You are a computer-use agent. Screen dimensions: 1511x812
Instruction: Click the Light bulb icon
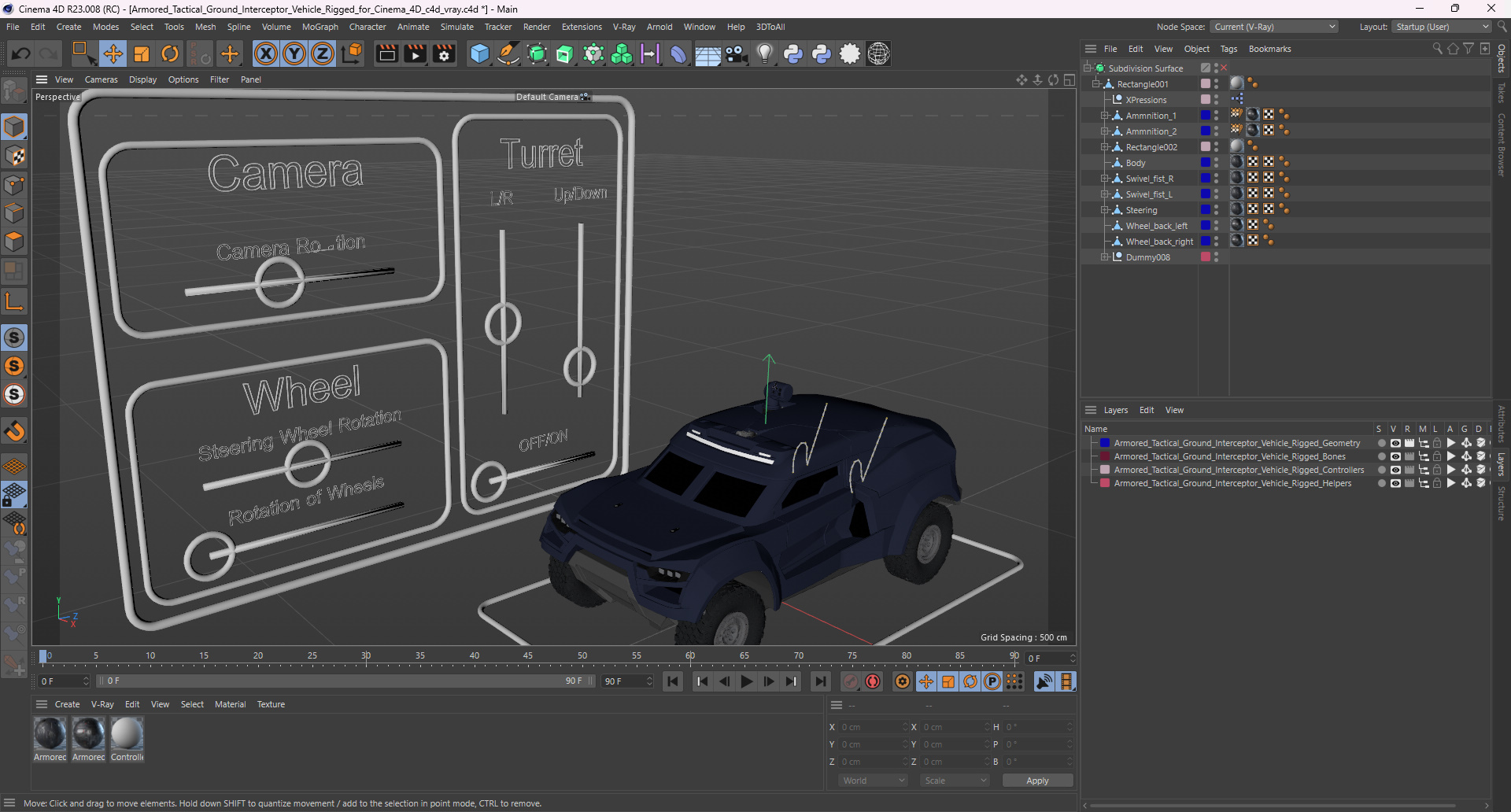(765, 54)
